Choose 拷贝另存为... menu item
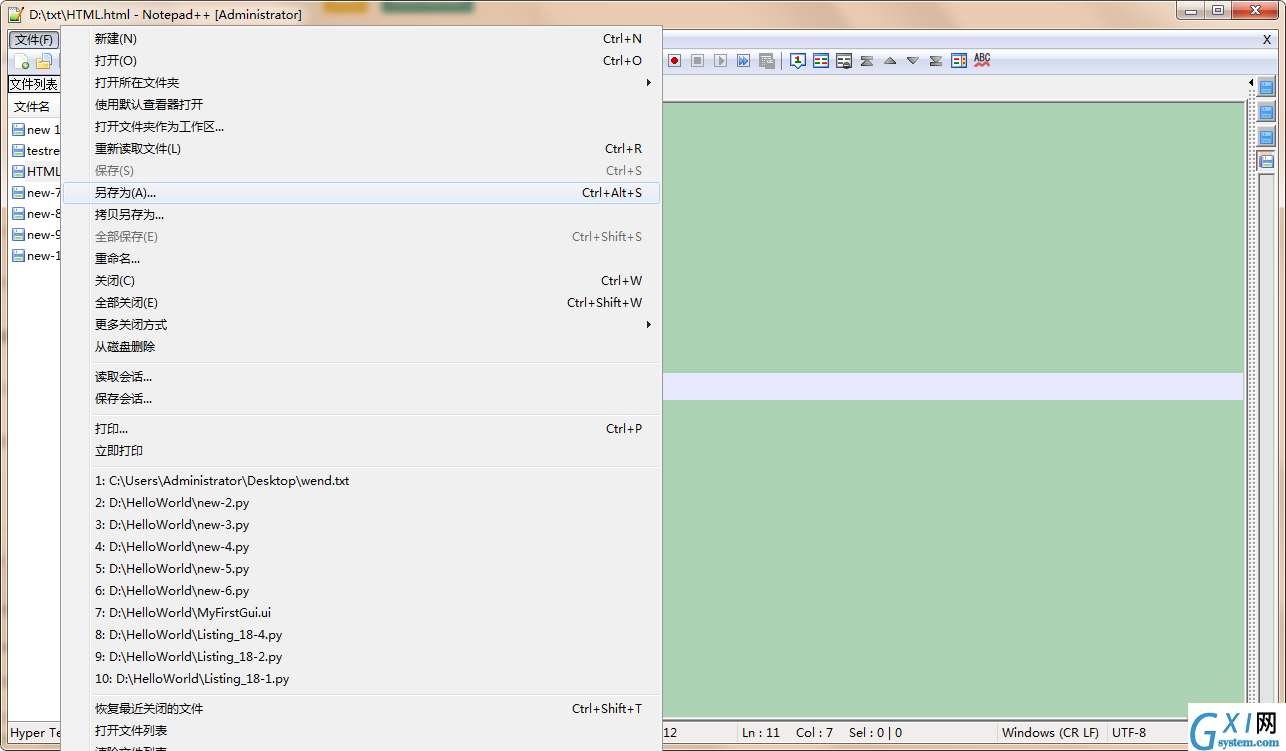The image size is (1286, 751). point(361,215)
